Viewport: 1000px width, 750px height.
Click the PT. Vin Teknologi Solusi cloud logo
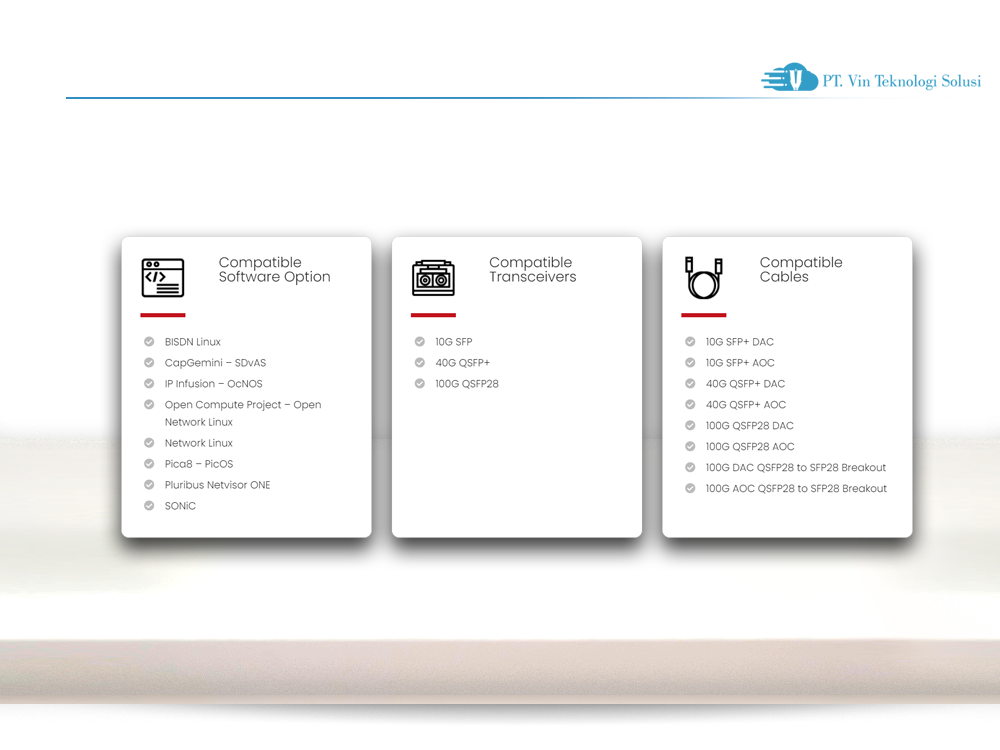click(790, 77)
